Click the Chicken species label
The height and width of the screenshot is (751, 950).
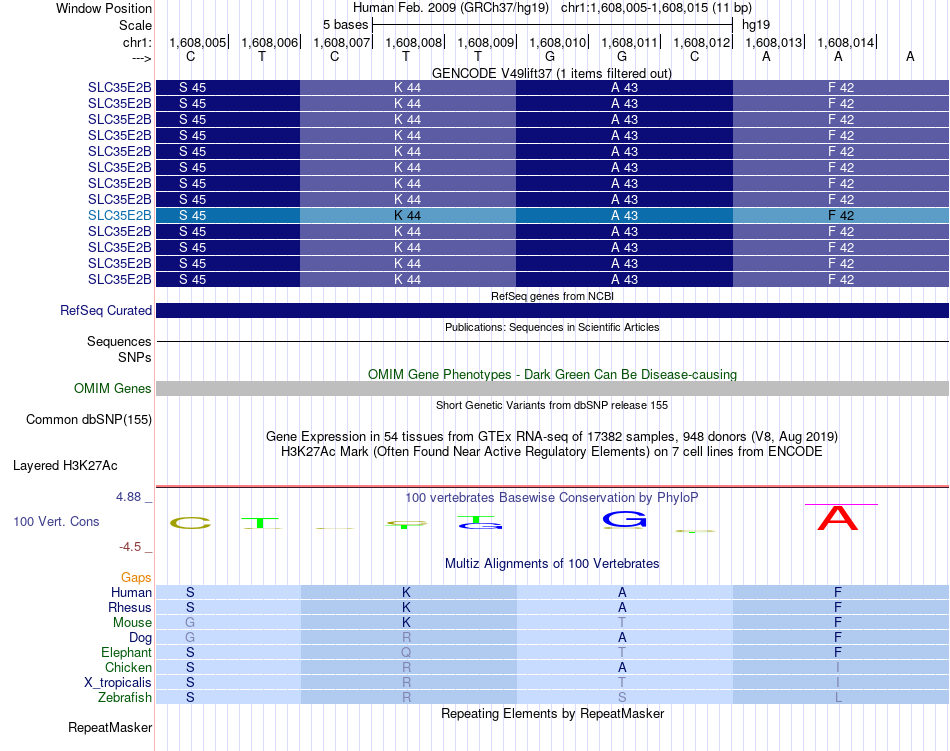(x=128, y=667)
